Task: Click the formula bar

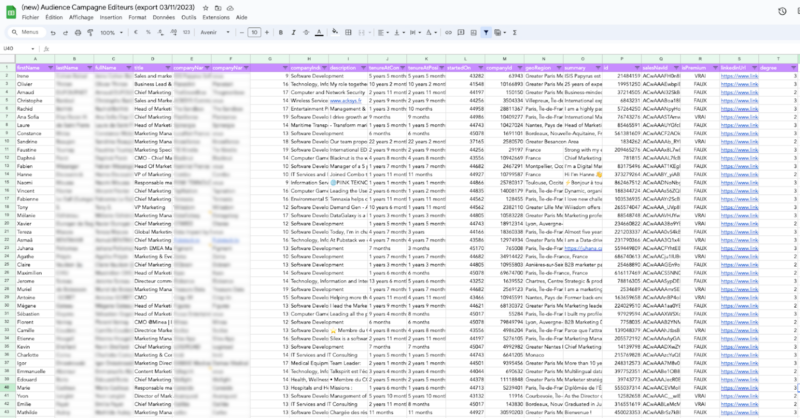Action: click(x=423, y=49)
